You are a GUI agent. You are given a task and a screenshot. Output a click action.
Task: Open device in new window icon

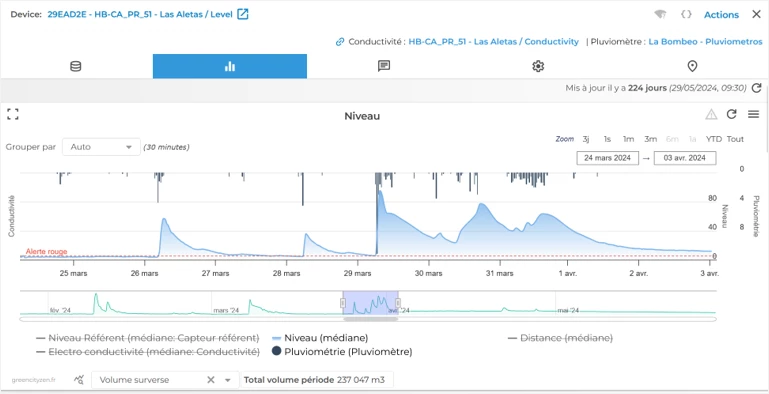click(243, 14)
